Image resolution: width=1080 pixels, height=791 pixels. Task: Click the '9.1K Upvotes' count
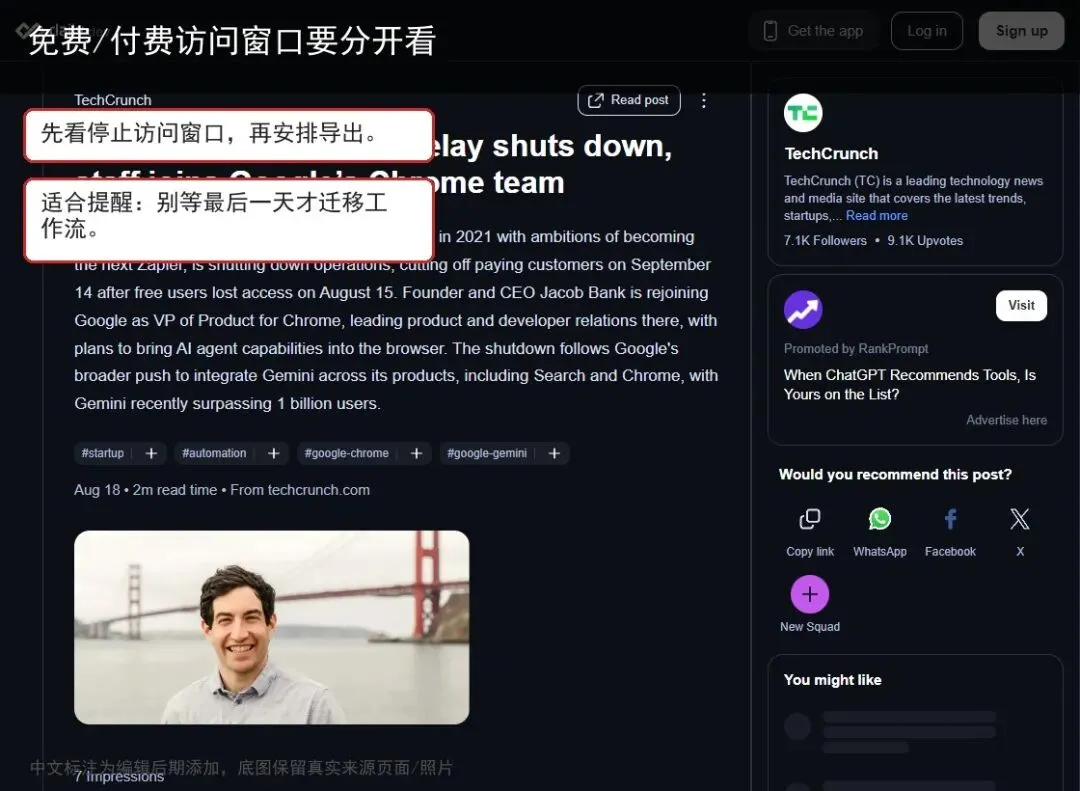925,240
